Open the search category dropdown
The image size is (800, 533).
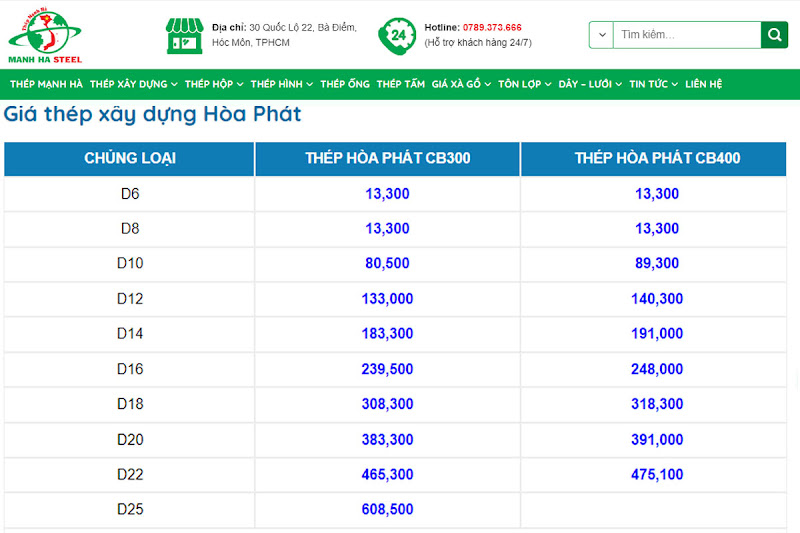pos(602,35)
